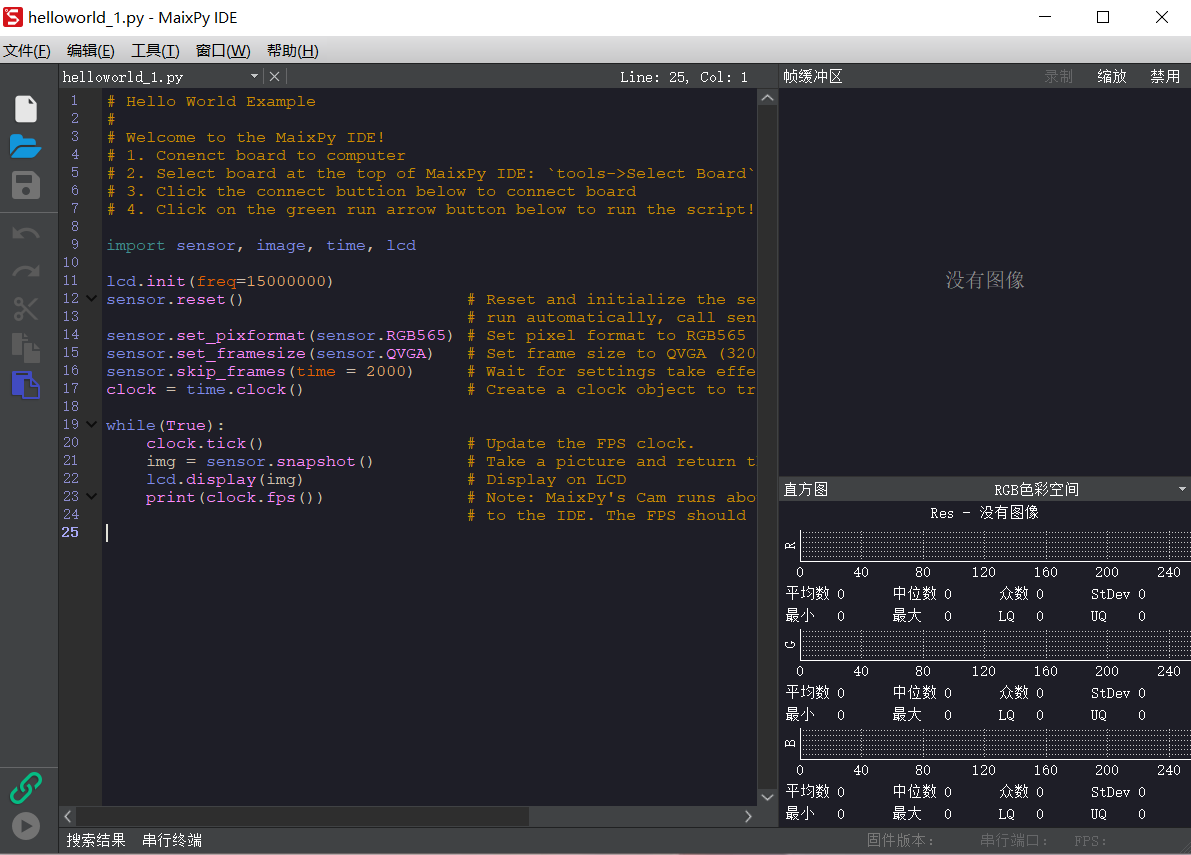Close the helloworld_1.py document tab
Screen dimensions: 1191x855
coord(274,77)
